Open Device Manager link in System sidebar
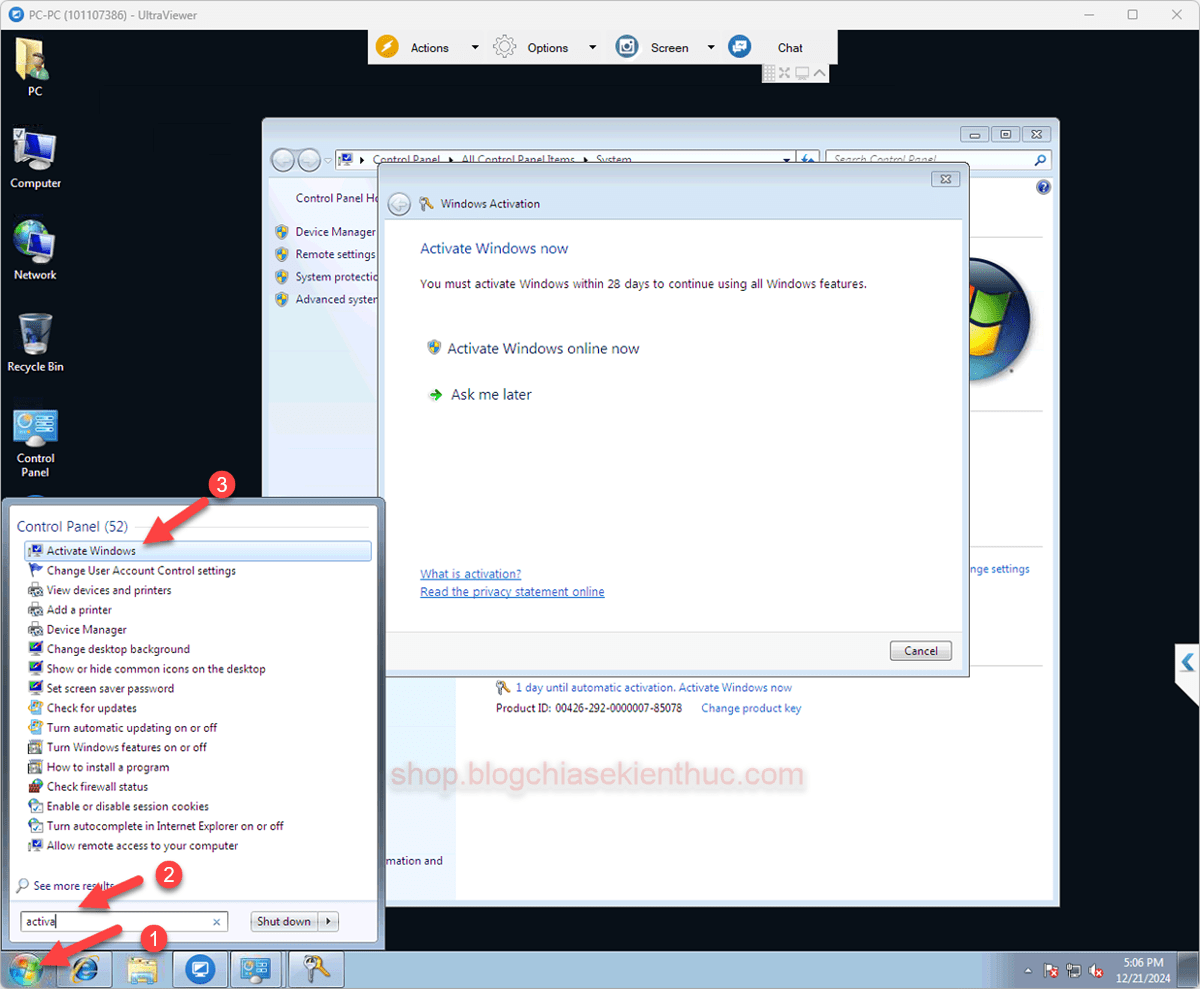The width and height of the screenshot is (1200, 989). 335,232
